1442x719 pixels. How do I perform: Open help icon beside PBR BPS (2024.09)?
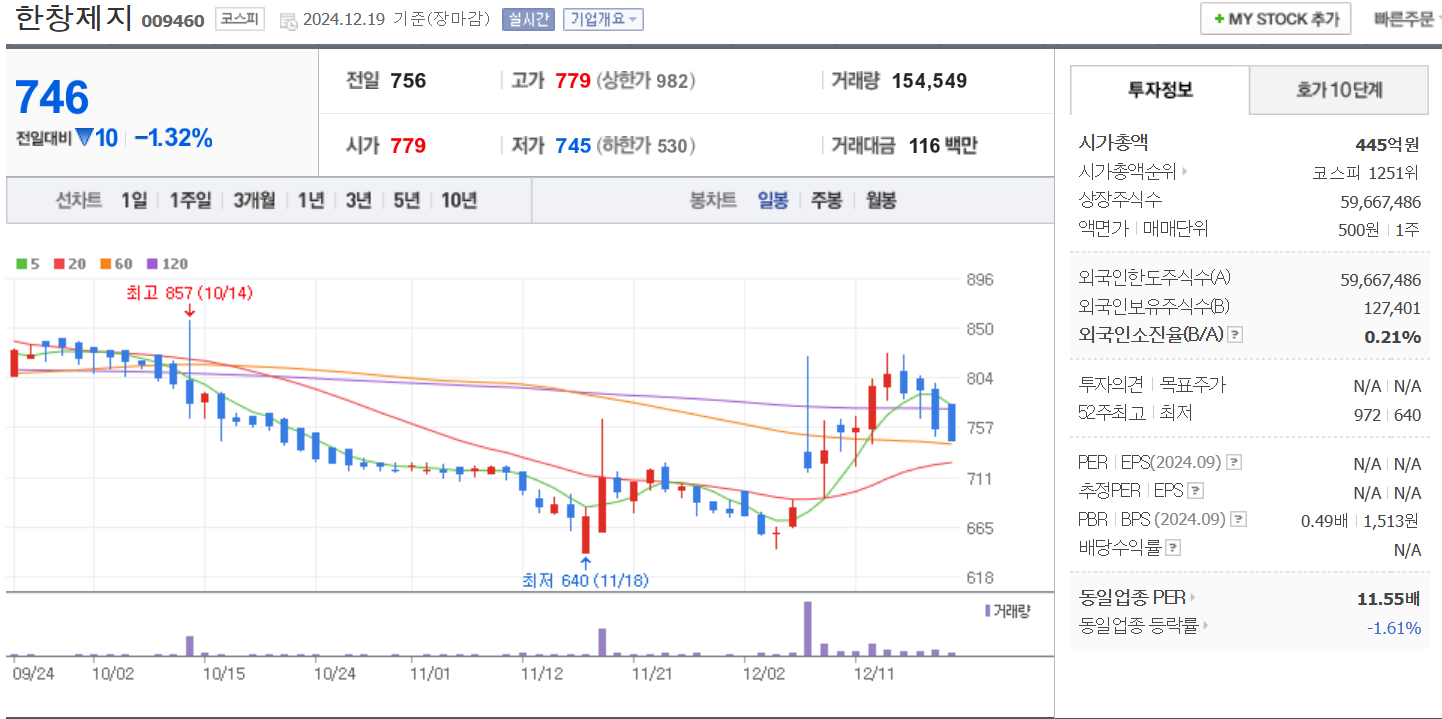point(1239,519)
